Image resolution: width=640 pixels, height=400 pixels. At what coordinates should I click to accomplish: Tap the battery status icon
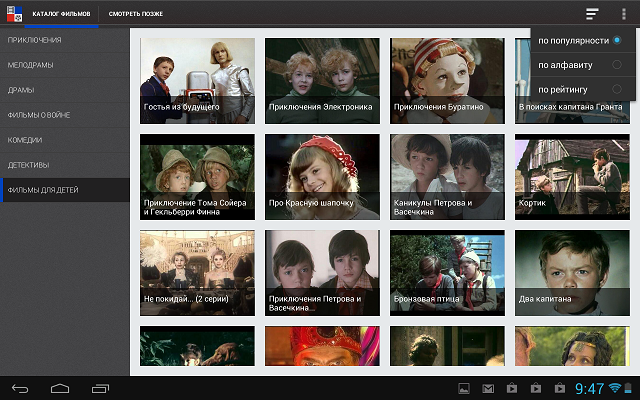click(629, 388)
